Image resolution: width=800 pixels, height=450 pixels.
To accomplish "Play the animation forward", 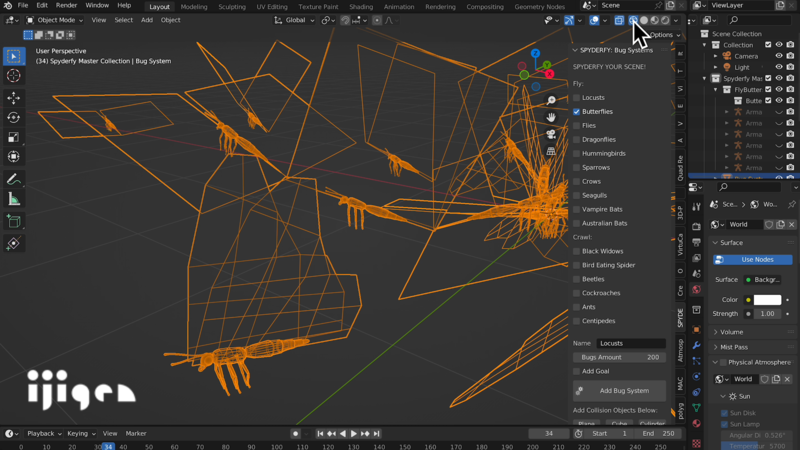I will click(354, 434).
